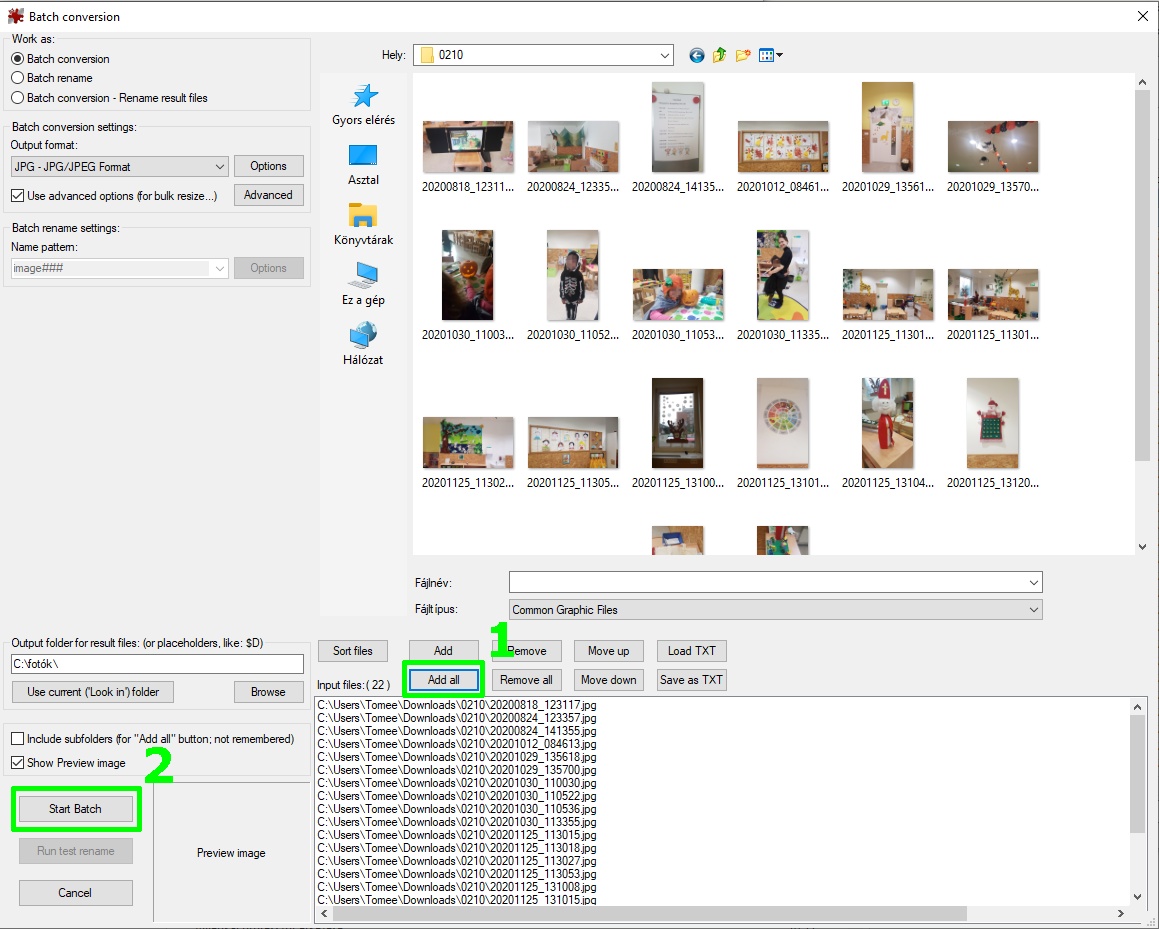This screenshot has width=1159, height=929.
Task: Open Gyors elérés quick access shortcut
Action: (363, 105)
